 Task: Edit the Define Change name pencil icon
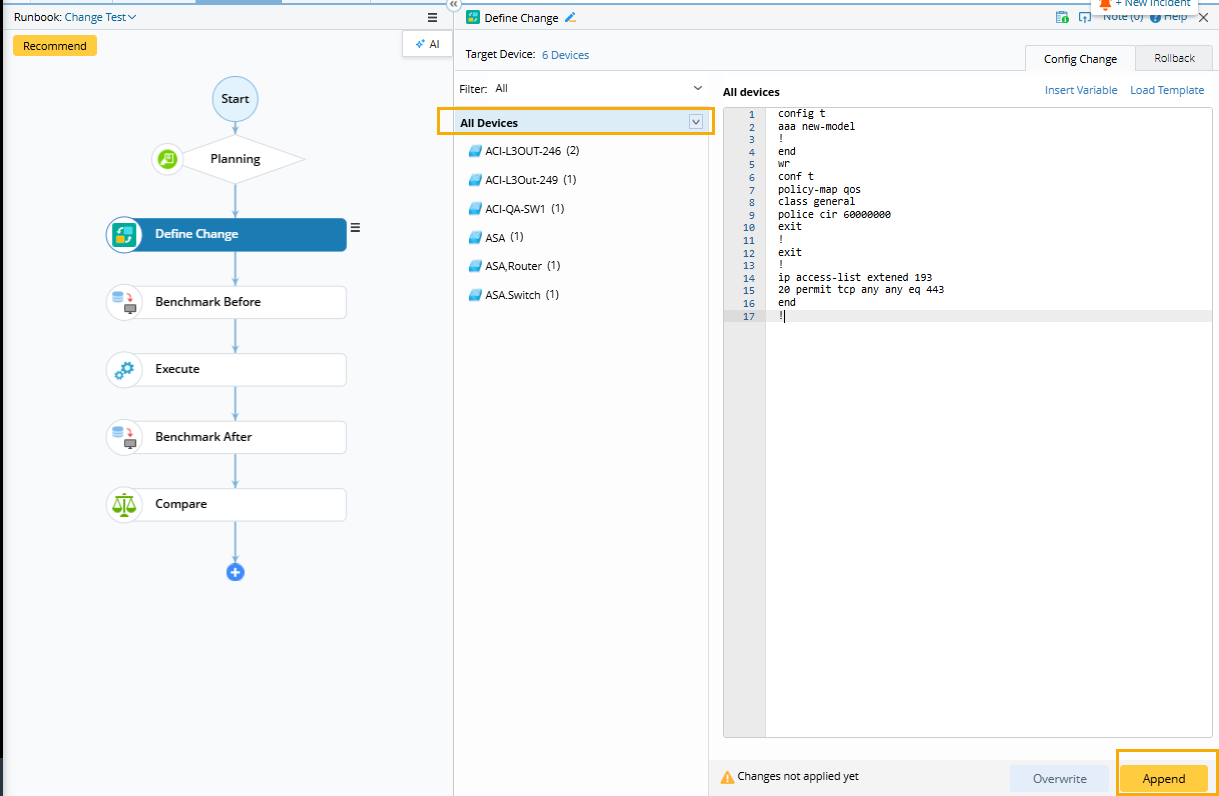coord(571,18)
